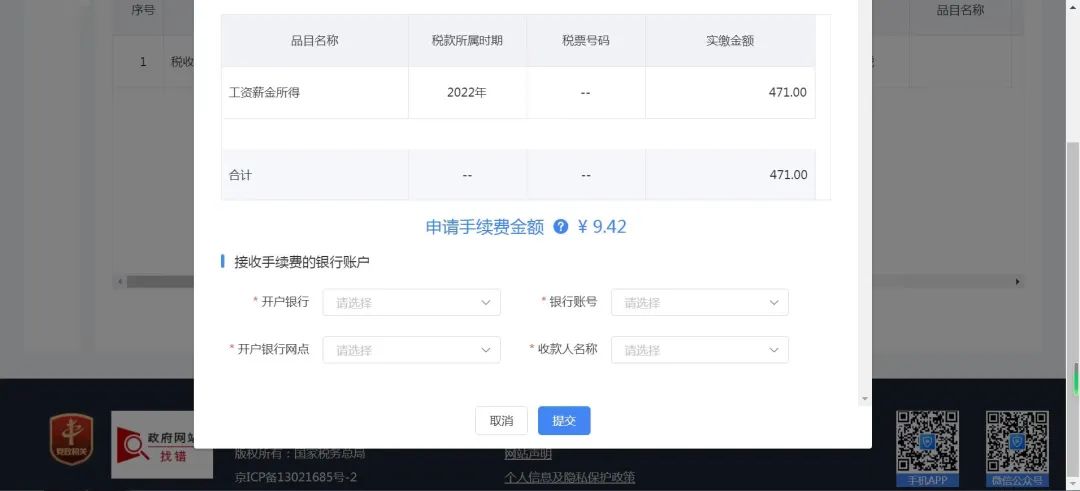Open the 开户银行 dropdown
The image size is (1080, 491).
click(411, 302)
